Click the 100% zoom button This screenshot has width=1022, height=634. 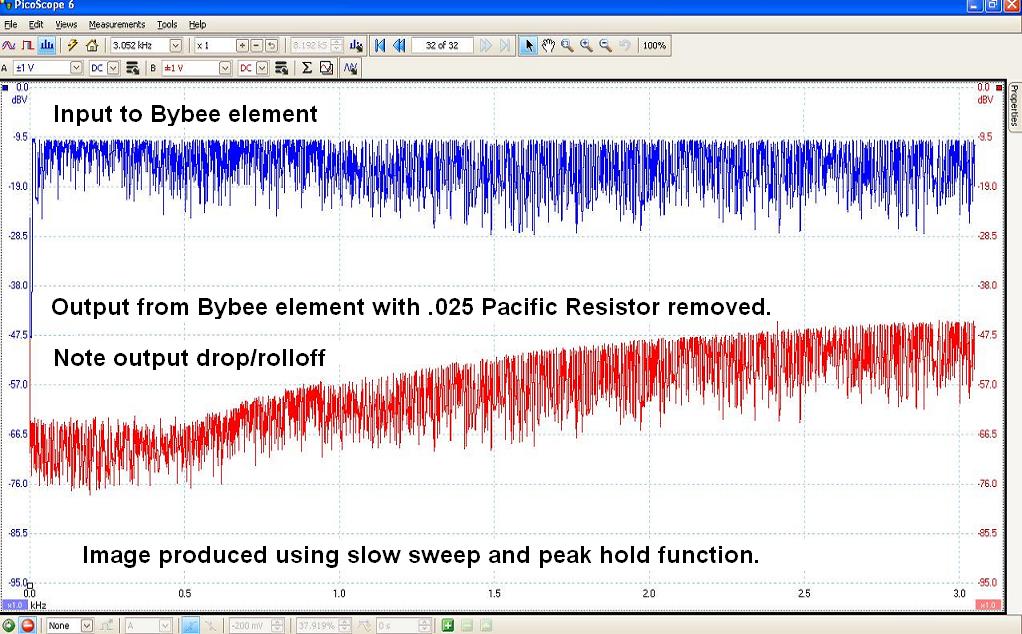pos(654,46)
